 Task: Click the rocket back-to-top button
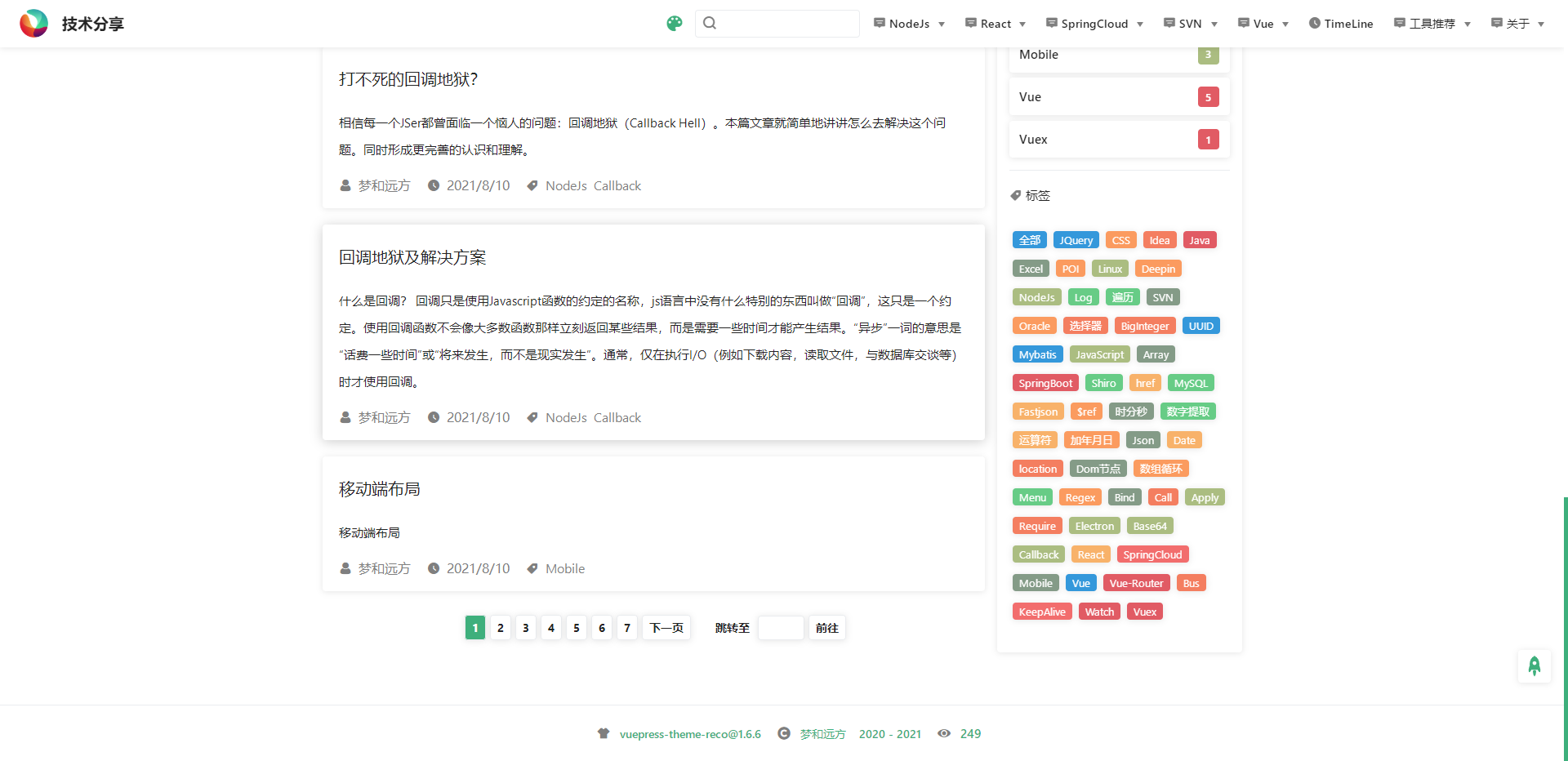coord(1535,666)
